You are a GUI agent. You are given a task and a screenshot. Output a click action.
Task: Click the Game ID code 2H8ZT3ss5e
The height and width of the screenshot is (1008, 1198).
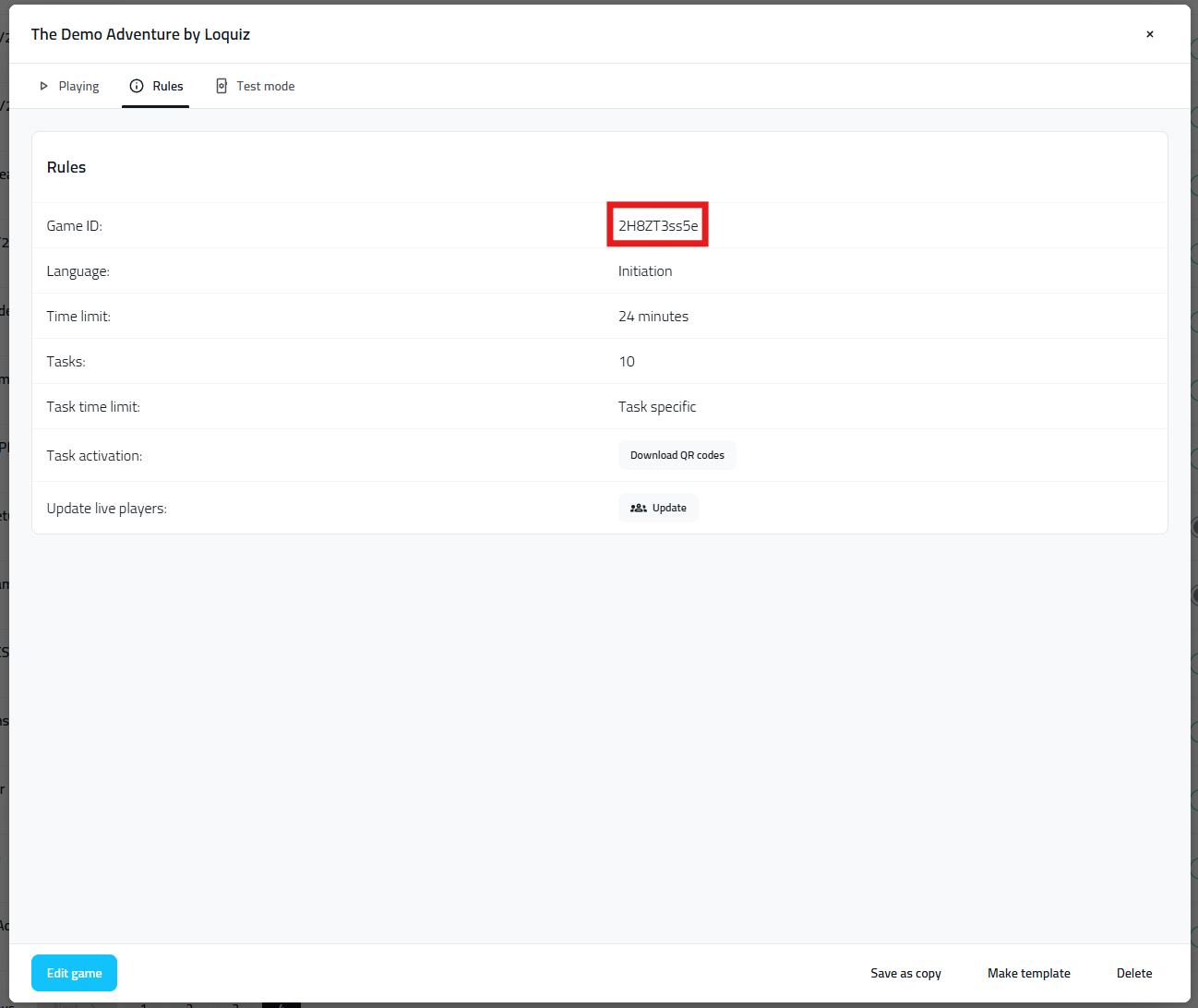[657, 225]
